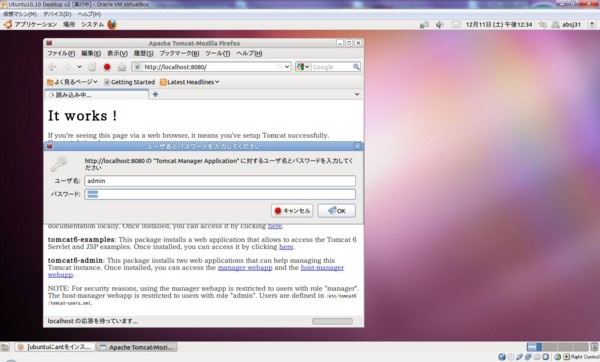This screenshot has width=600, height=362.
Task: Open the 編集(E) menu in Firefox
Action: (x=91, y=54)
